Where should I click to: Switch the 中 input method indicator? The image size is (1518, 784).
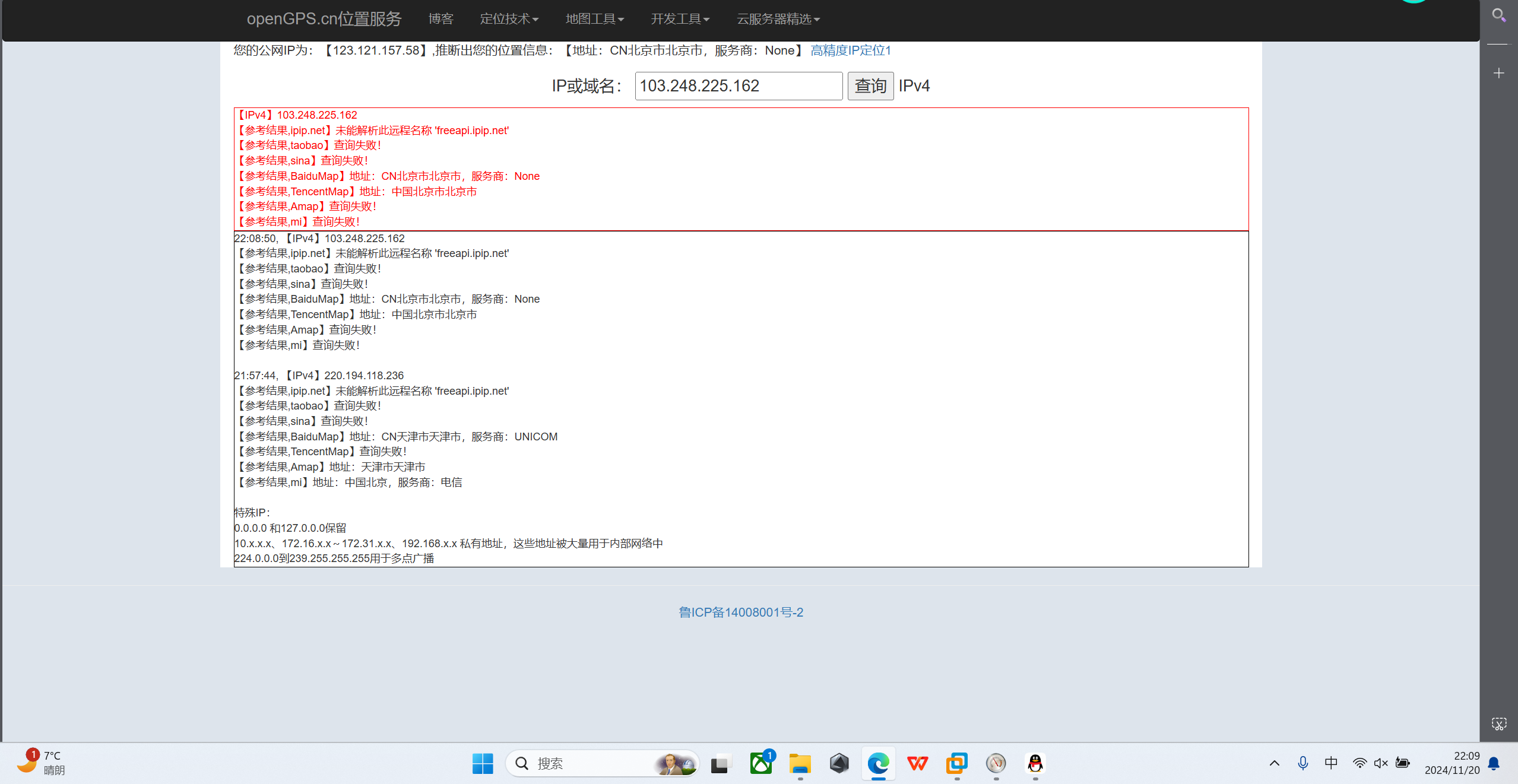pos(1331,763)
